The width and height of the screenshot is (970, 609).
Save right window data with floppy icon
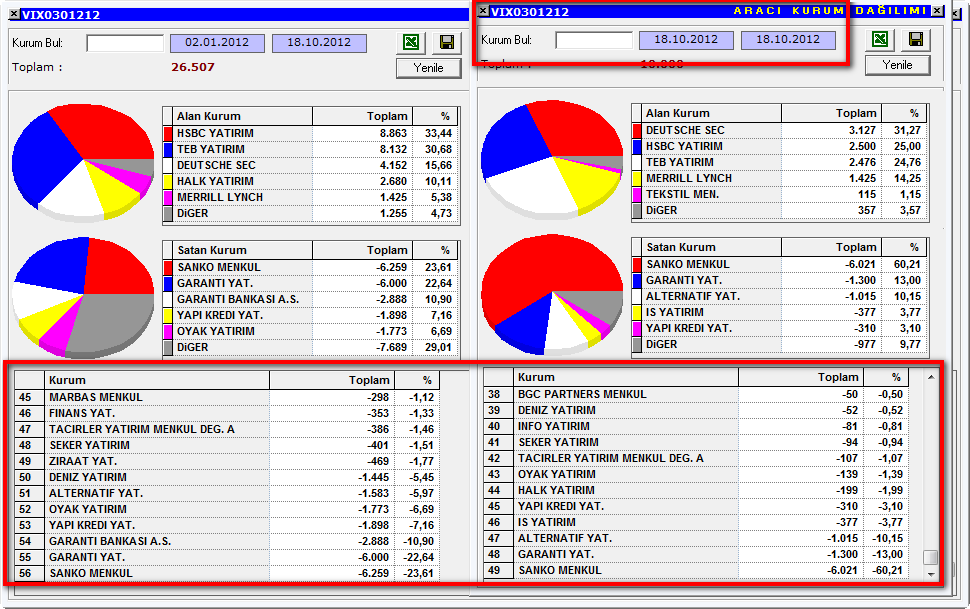[x=916, y=39]
